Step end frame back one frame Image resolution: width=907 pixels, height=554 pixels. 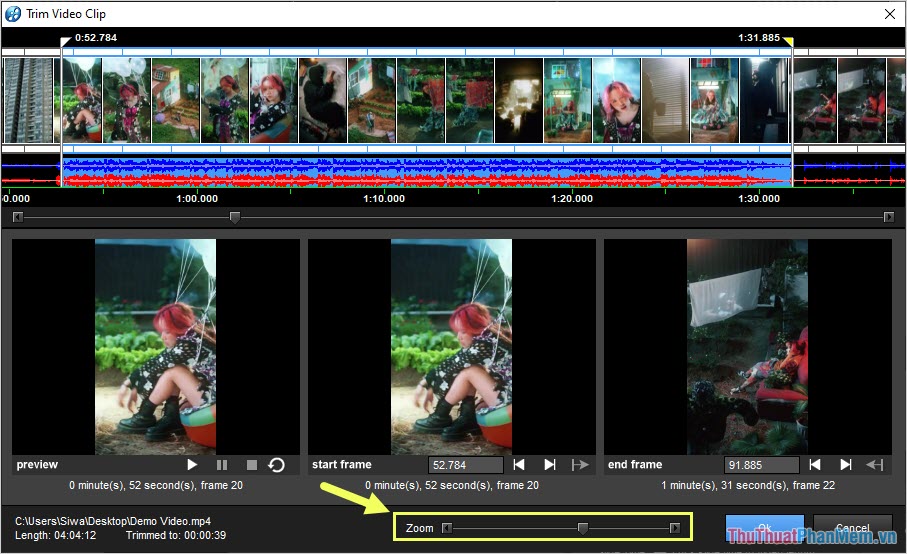click(815, 464)
